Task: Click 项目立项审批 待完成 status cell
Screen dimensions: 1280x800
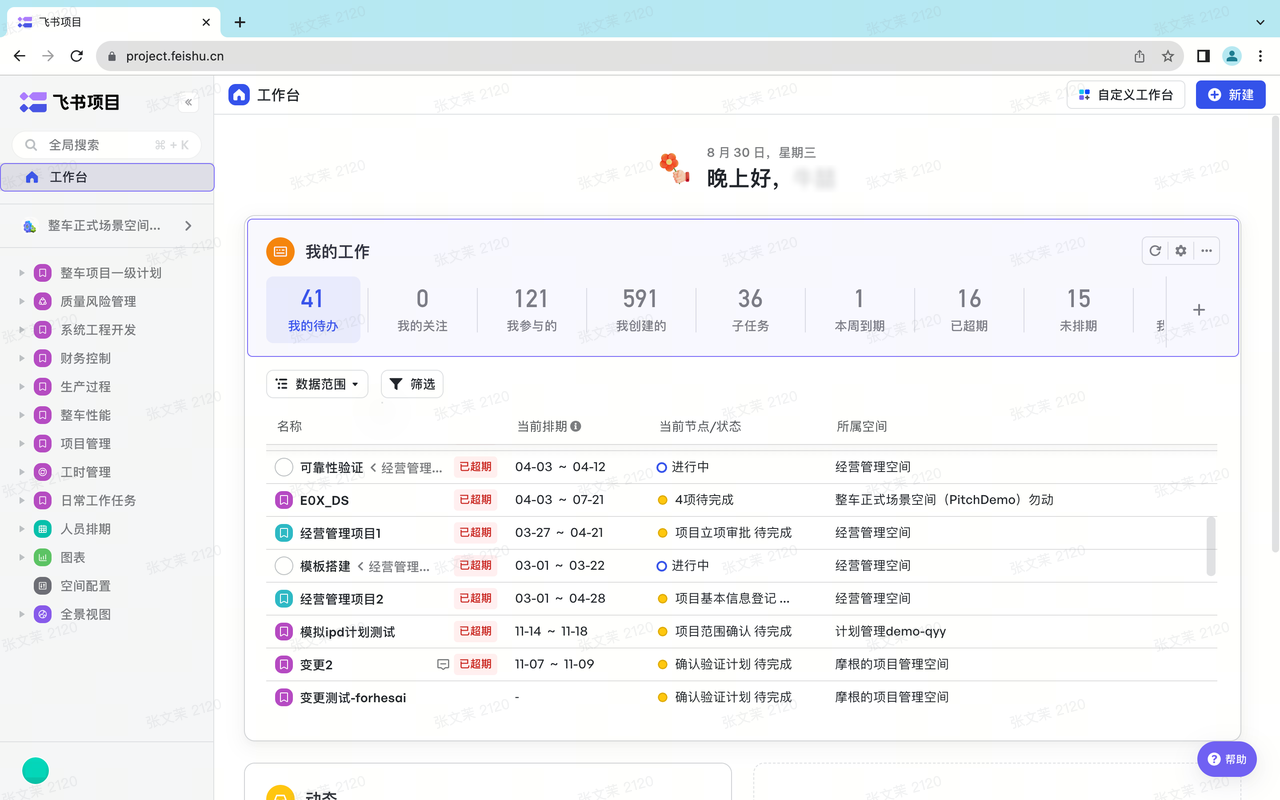Action: tap(733, 533)
